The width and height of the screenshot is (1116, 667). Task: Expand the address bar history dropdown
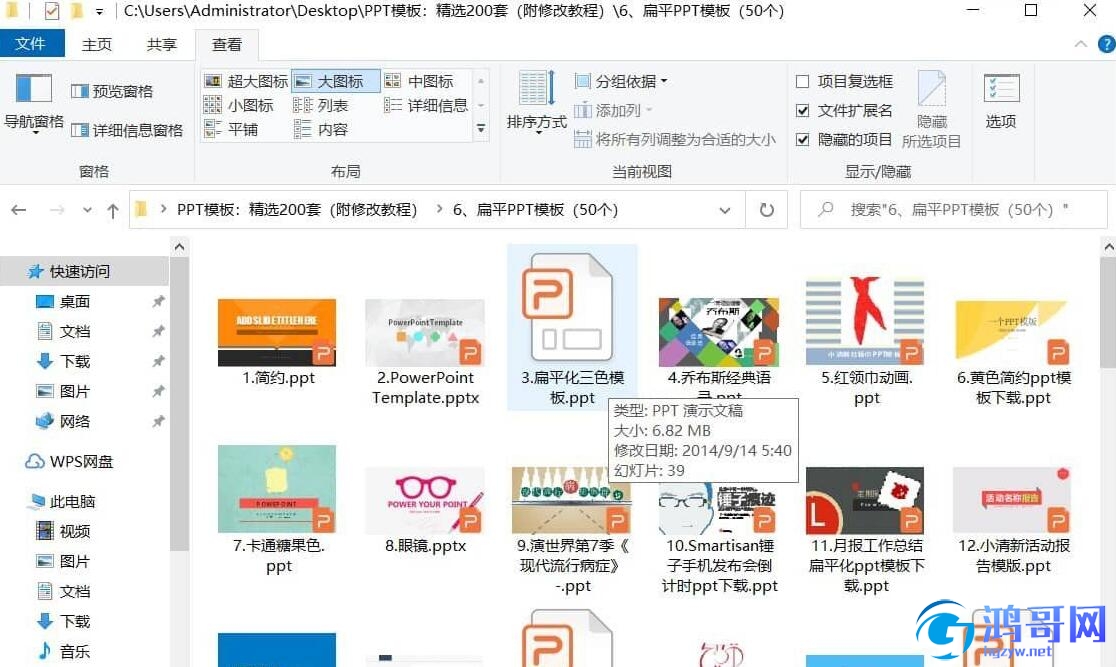click(725, 210)
